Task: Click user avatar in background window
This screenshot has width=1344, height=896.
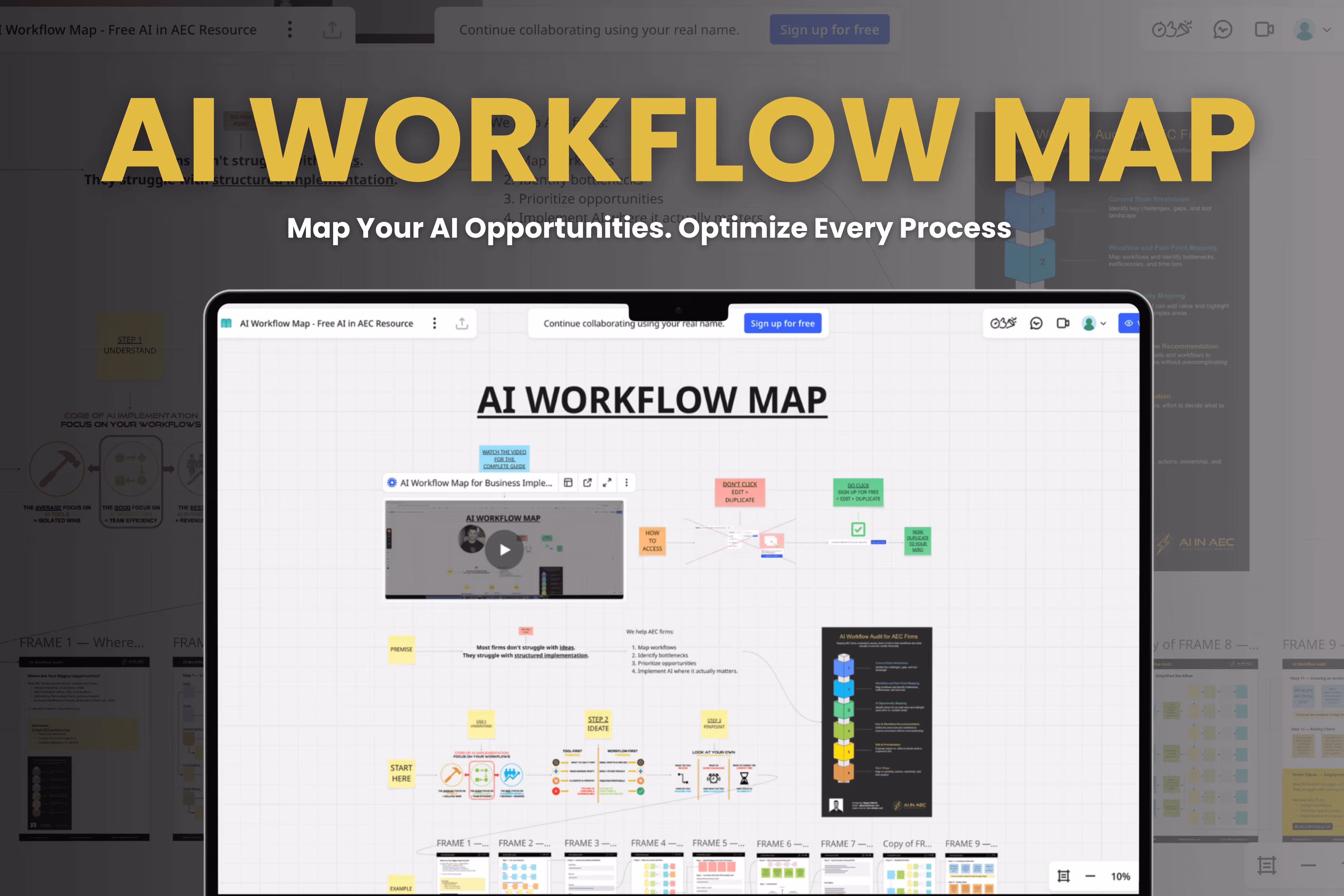Action: tap(1304, 30)
